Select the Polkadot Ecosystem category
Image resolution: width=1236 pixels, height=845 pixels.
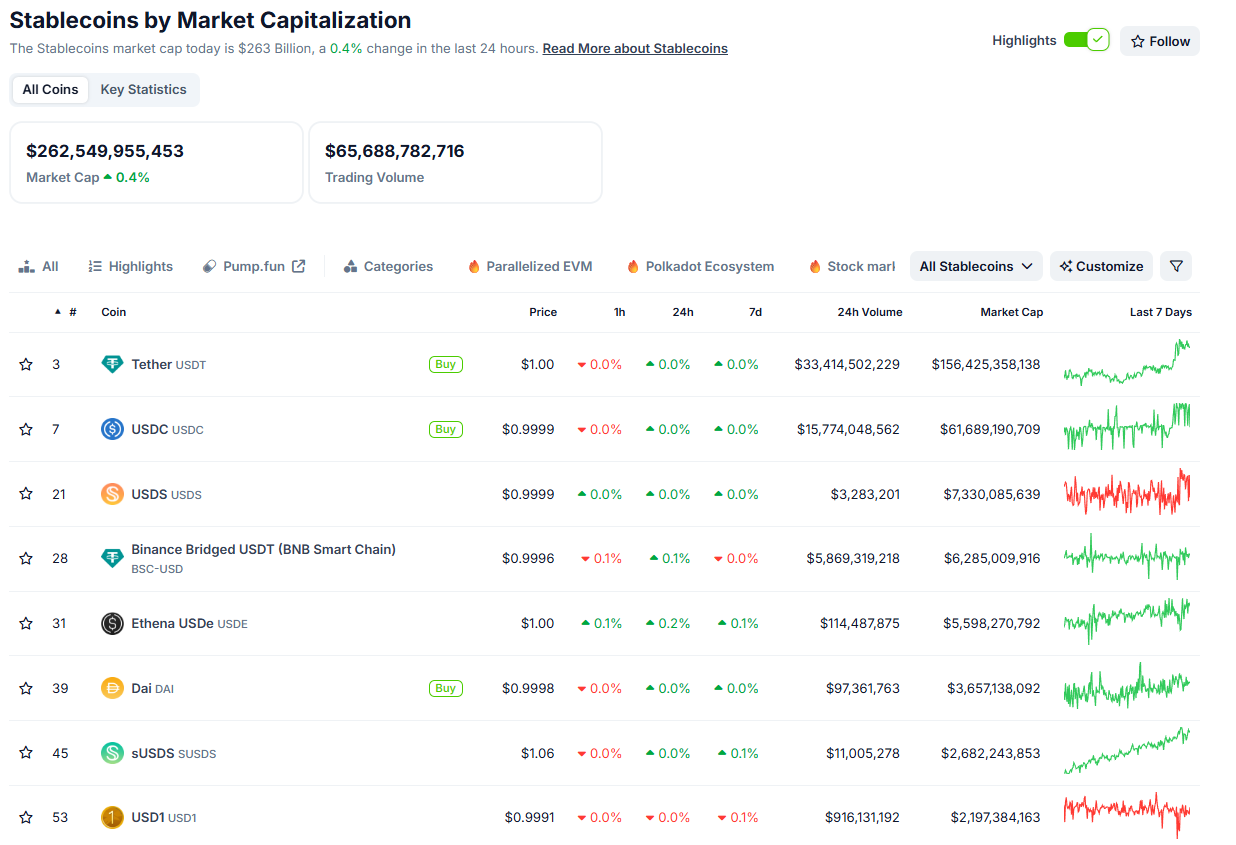(x=700, y=266)
